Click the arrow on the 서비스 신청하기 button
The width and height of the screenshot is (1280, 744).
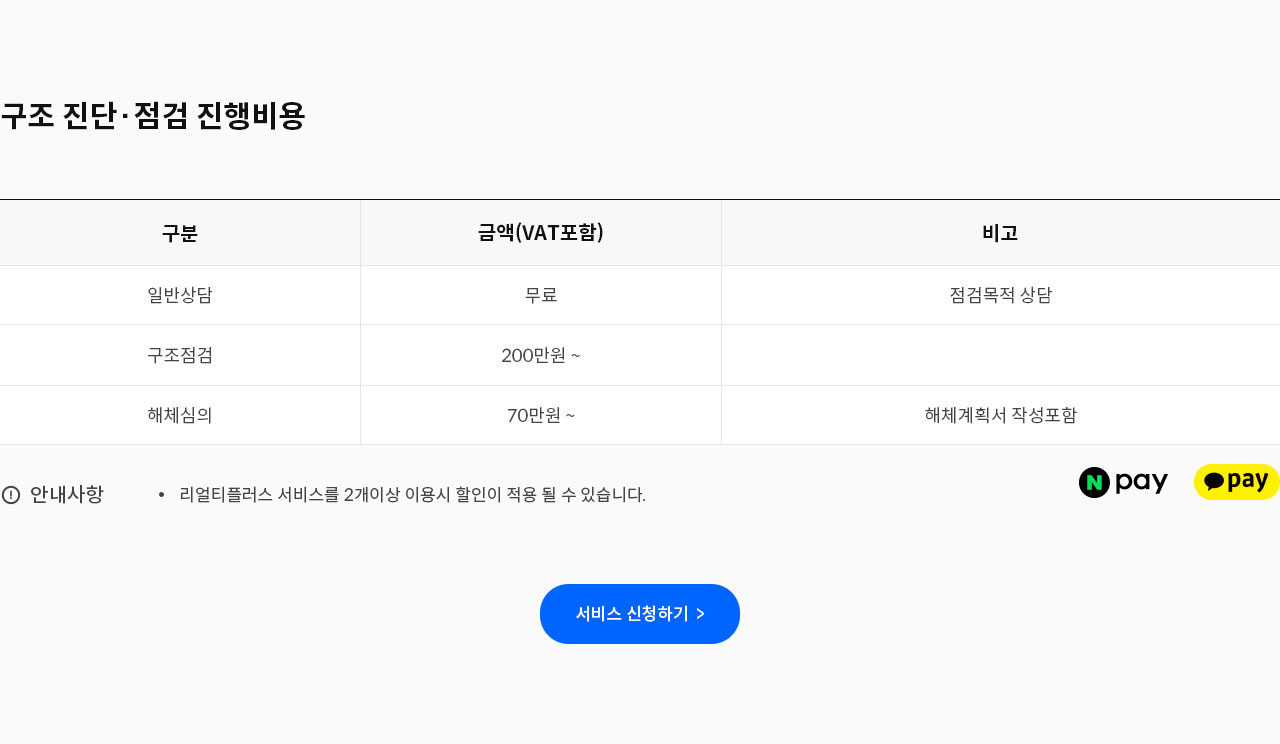pos(700,614)
